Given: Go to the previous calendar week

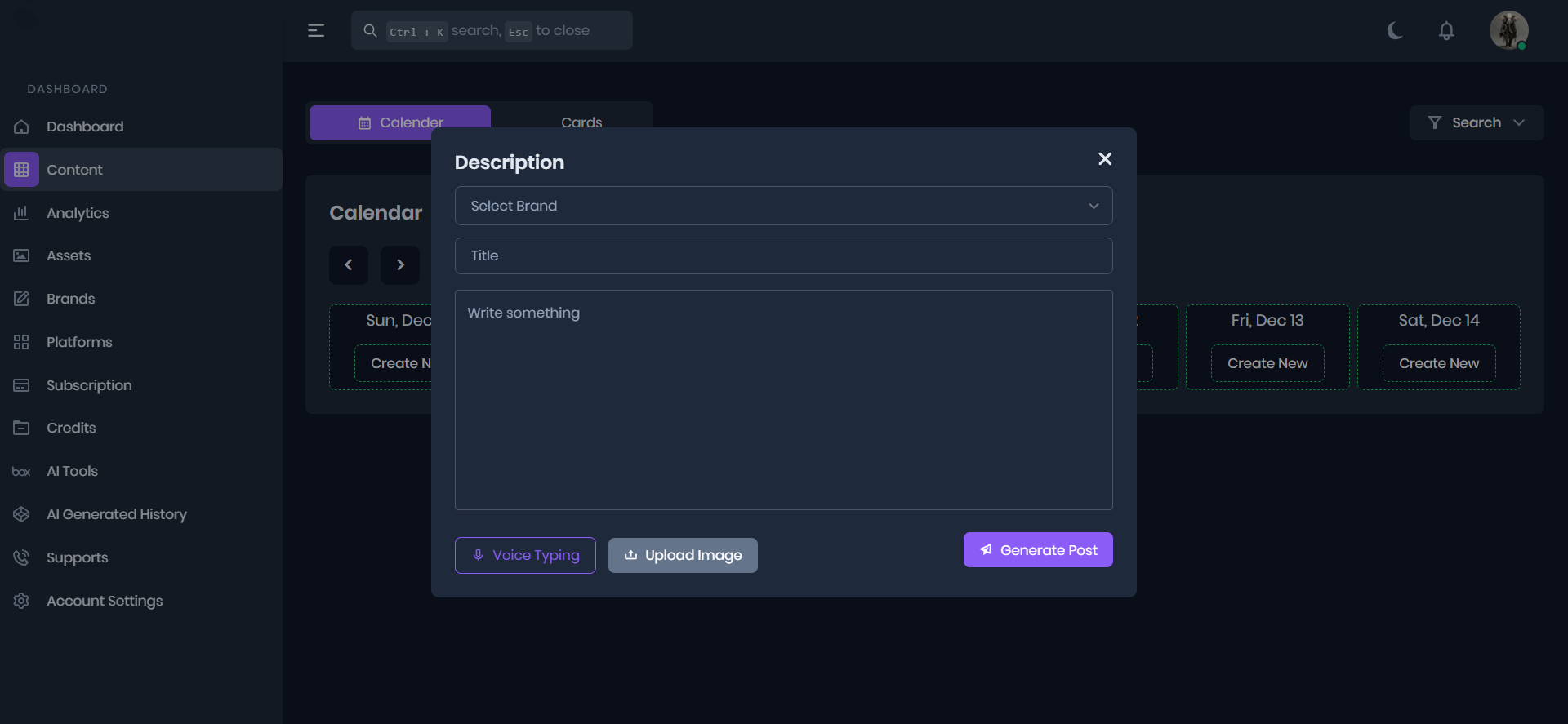Looking at the screenshot, I should (x=349, y=264).
